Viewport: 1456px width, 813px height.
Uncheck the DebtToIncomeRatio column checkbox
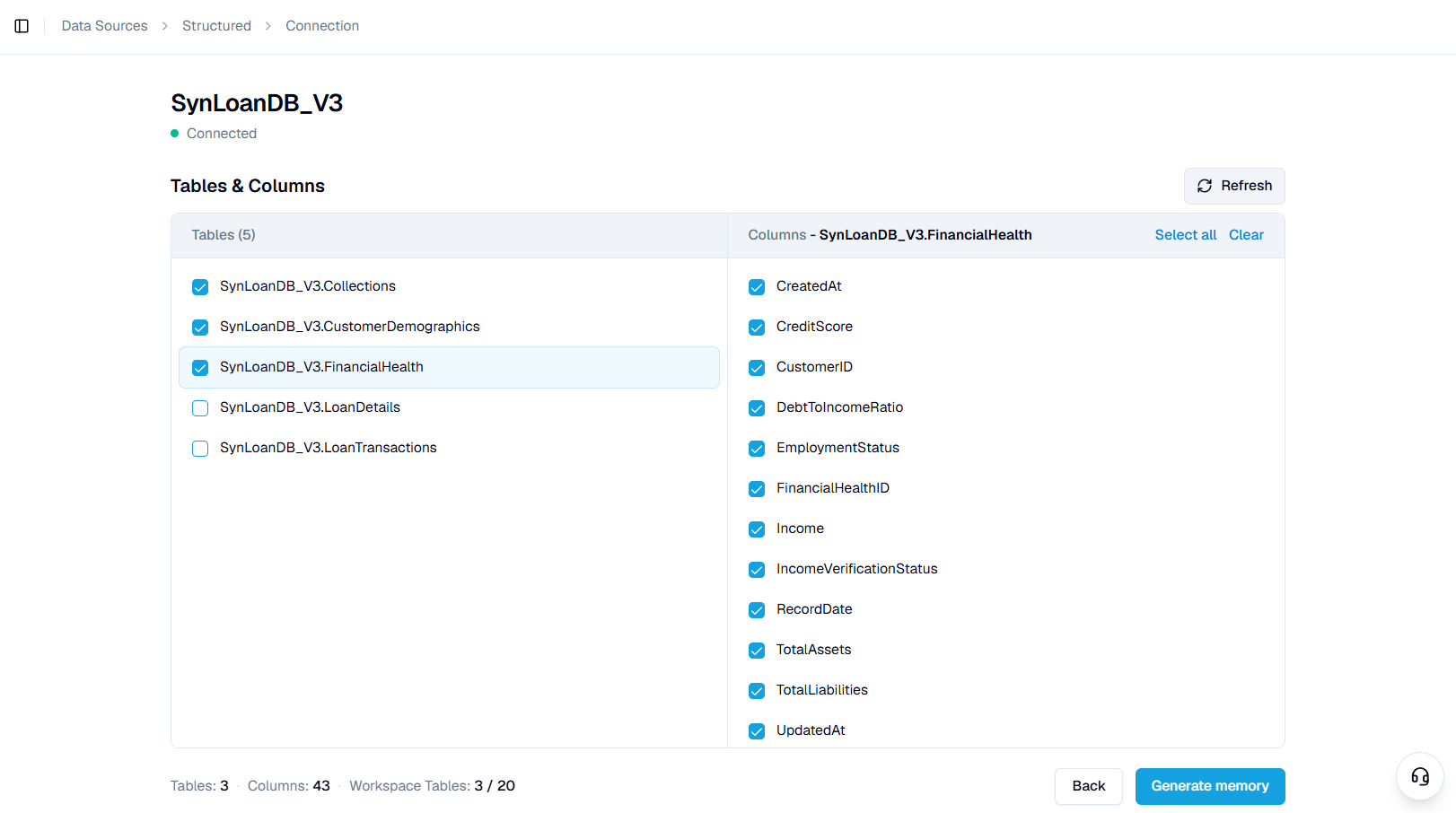[x=757, y=408]
